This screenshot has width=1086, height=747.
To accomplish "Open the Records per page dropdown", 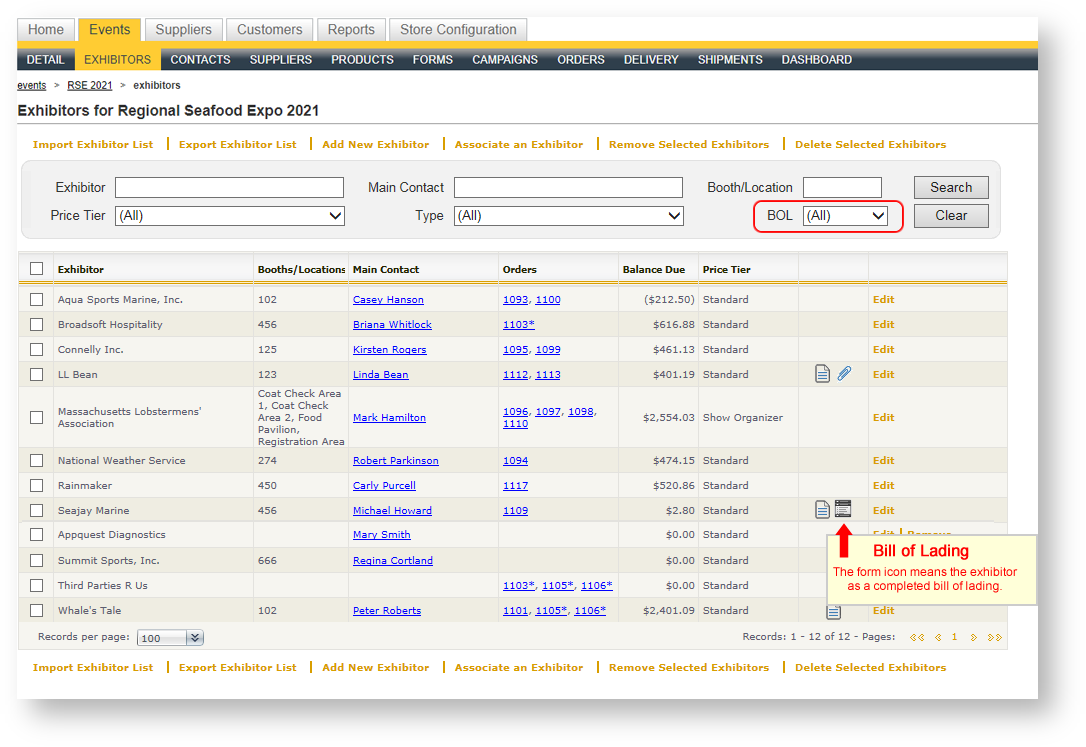I will tap(171, 638).
